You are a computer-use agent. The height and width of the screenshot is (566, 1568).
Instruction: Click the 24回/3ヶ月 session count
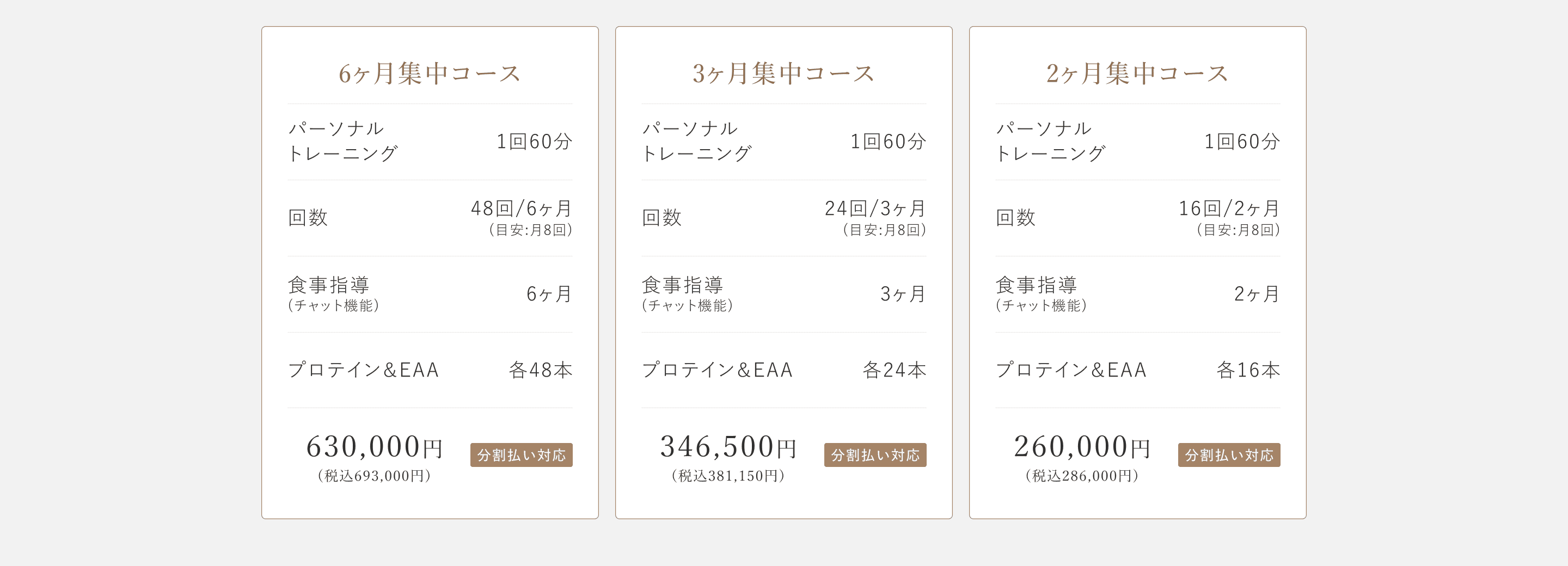tap(875, 209)
